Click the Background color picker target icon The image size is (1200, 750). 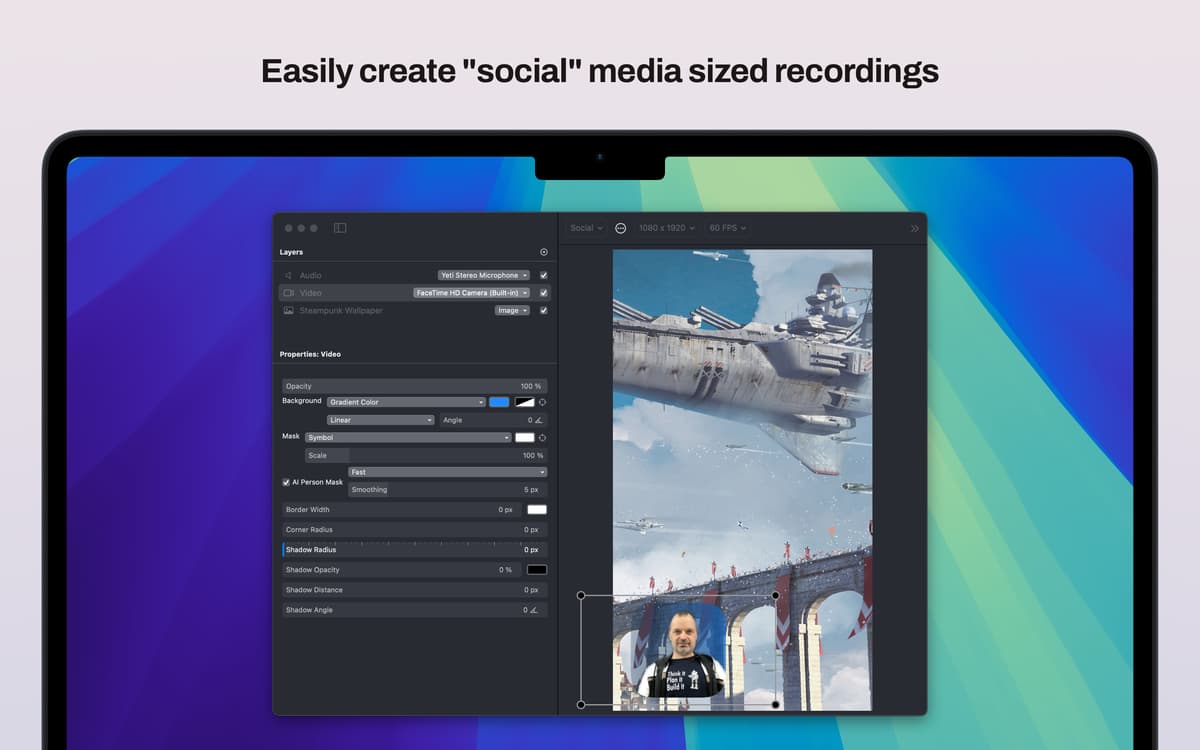[x=543, y=402]
